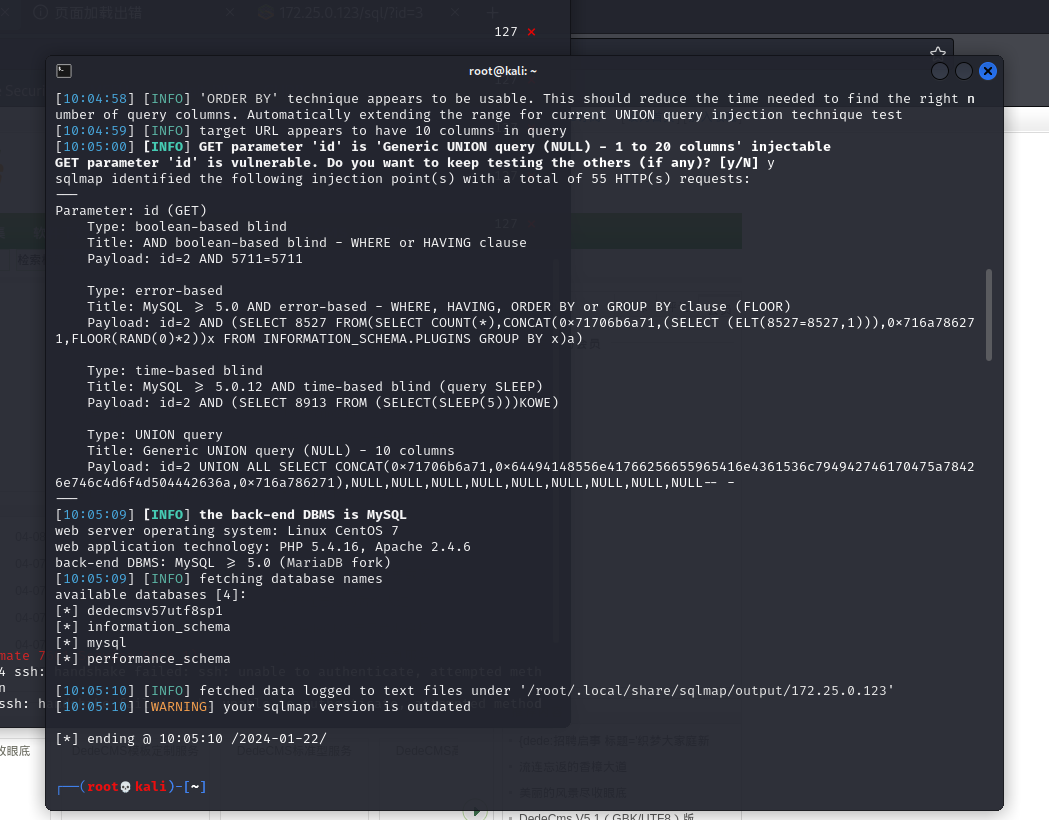Click the 'Type: boolean-based blind' line
Viewport: 1049px width, 820px height.
(x=187, y=227)
